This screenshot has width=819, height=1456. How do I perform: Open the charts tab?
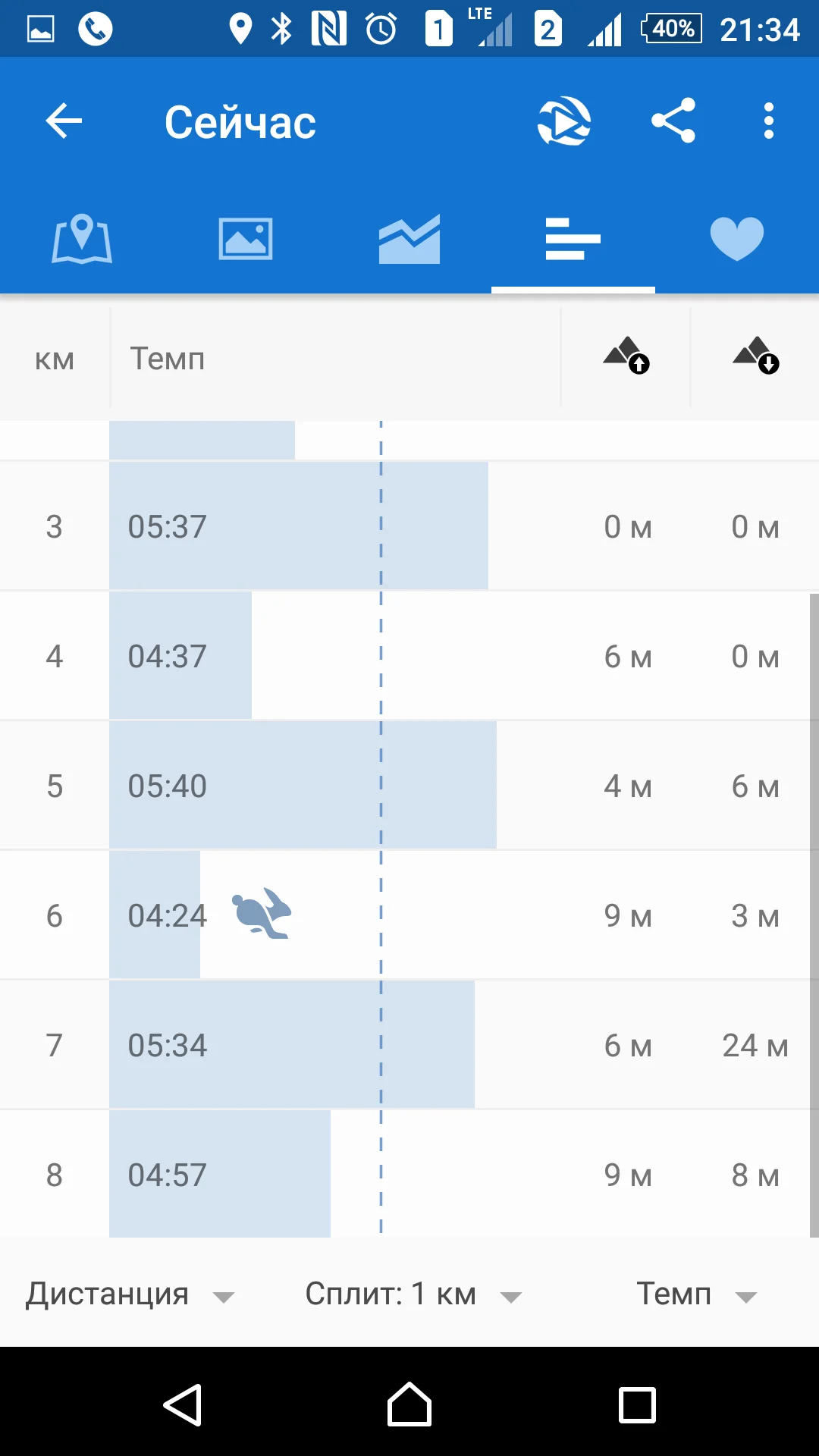pos(409,239)
